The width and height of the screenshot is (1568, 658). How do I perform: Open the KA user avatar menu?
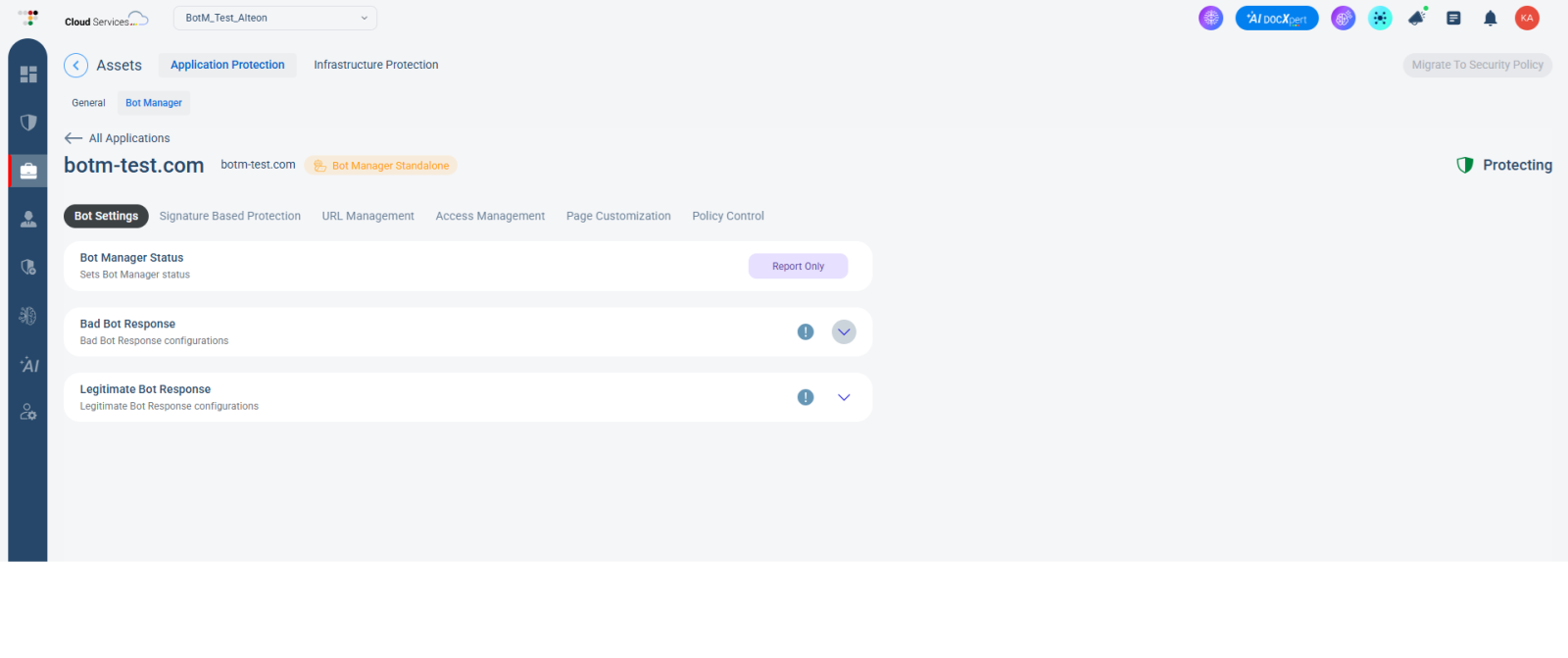(x=1527, y=18)
